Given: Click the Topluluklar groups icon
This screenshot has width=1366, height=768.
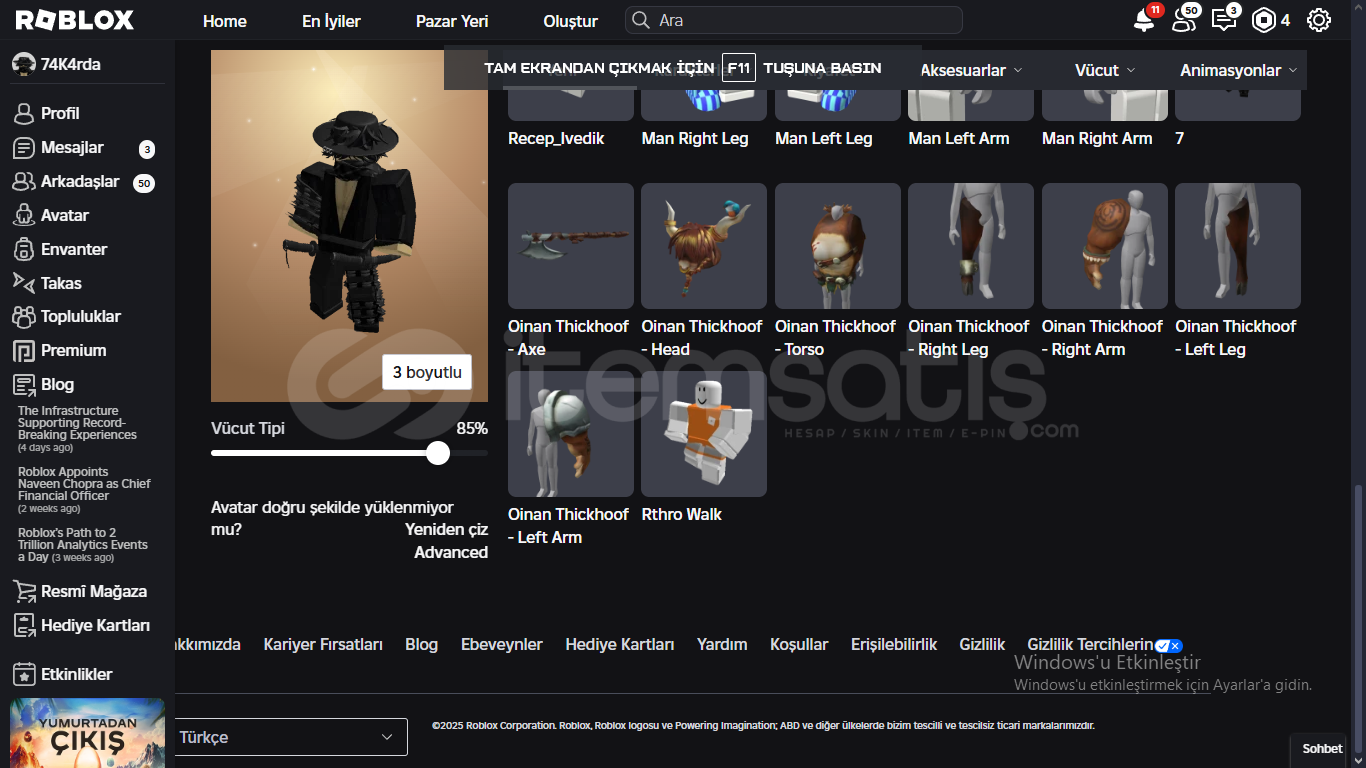Looking at the screenshot, I should point(23,316).
